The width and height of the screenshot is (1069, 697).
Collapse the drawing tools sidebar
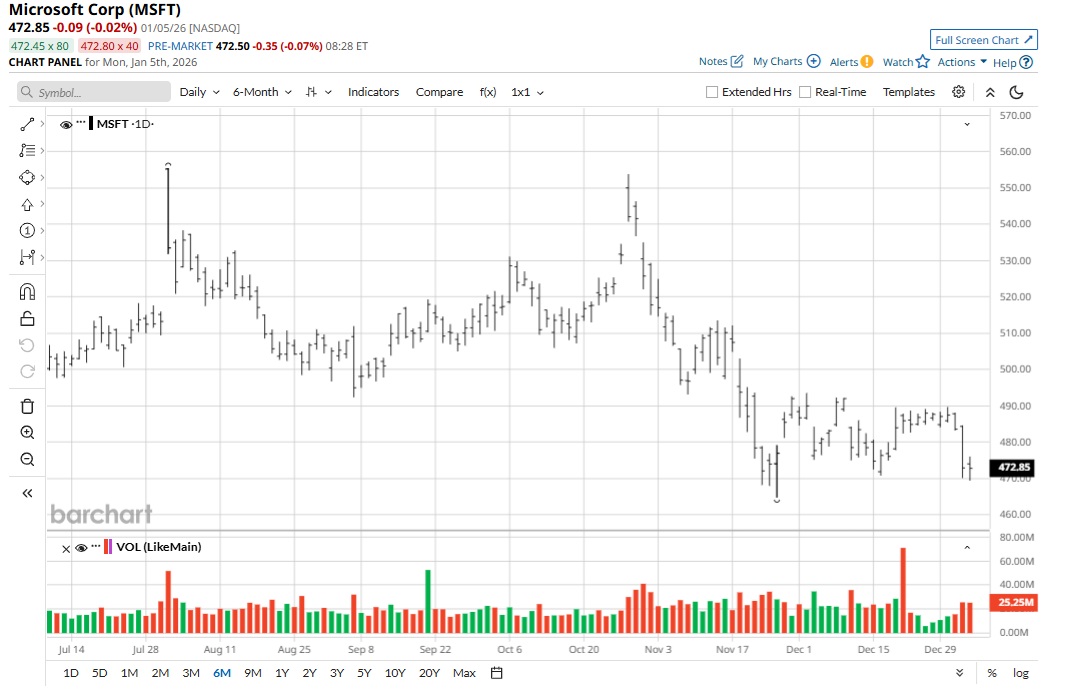click(x=27, y=493)
